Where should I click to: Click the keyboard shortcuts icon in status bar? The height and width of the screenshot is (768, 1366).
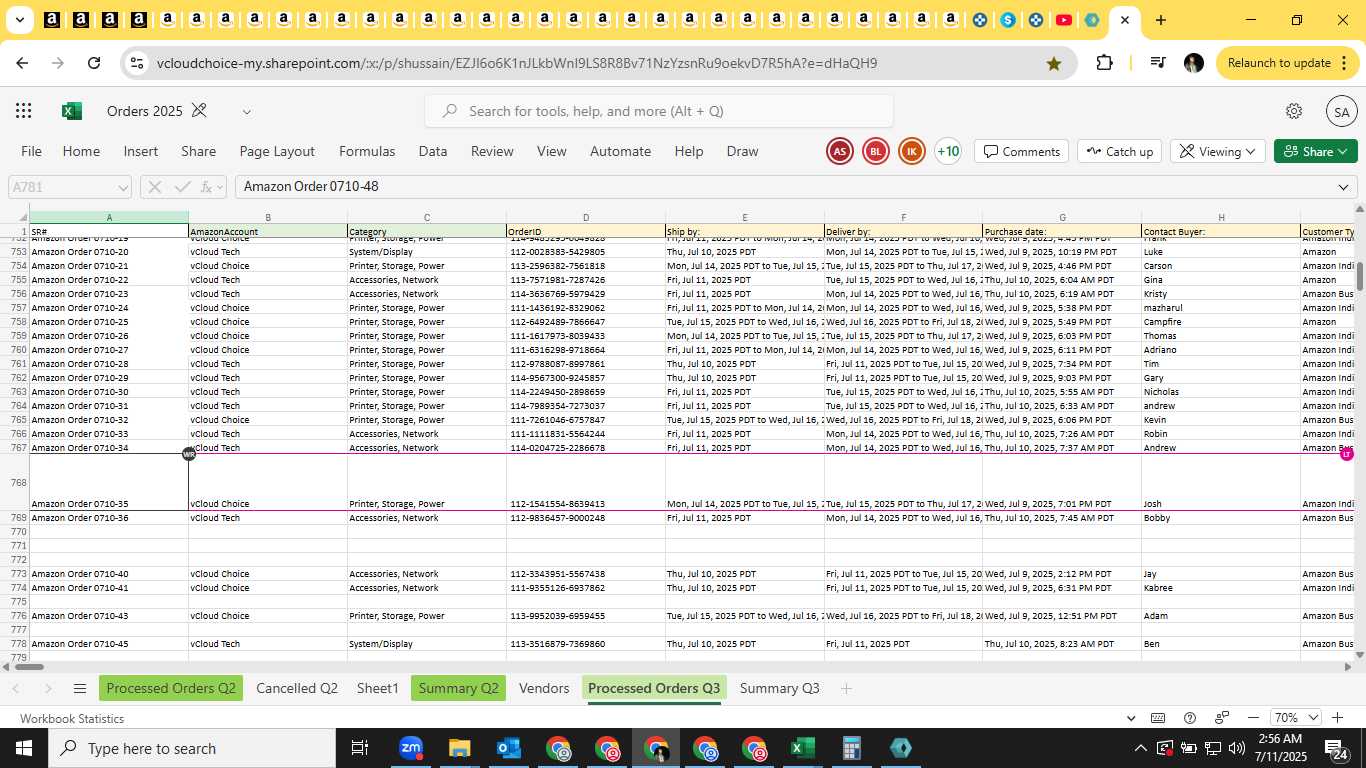click(x=1158, y=718)
